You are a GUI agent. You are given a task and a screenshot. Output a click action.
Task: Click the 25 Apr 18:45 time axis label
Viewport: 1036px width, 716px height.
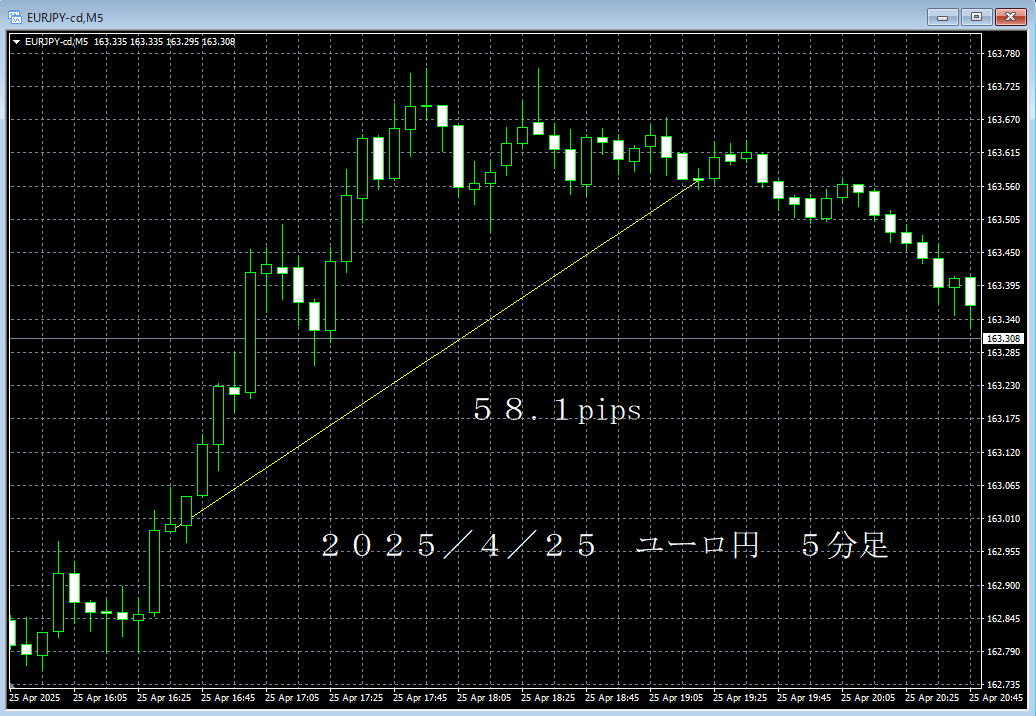[612, 698]
